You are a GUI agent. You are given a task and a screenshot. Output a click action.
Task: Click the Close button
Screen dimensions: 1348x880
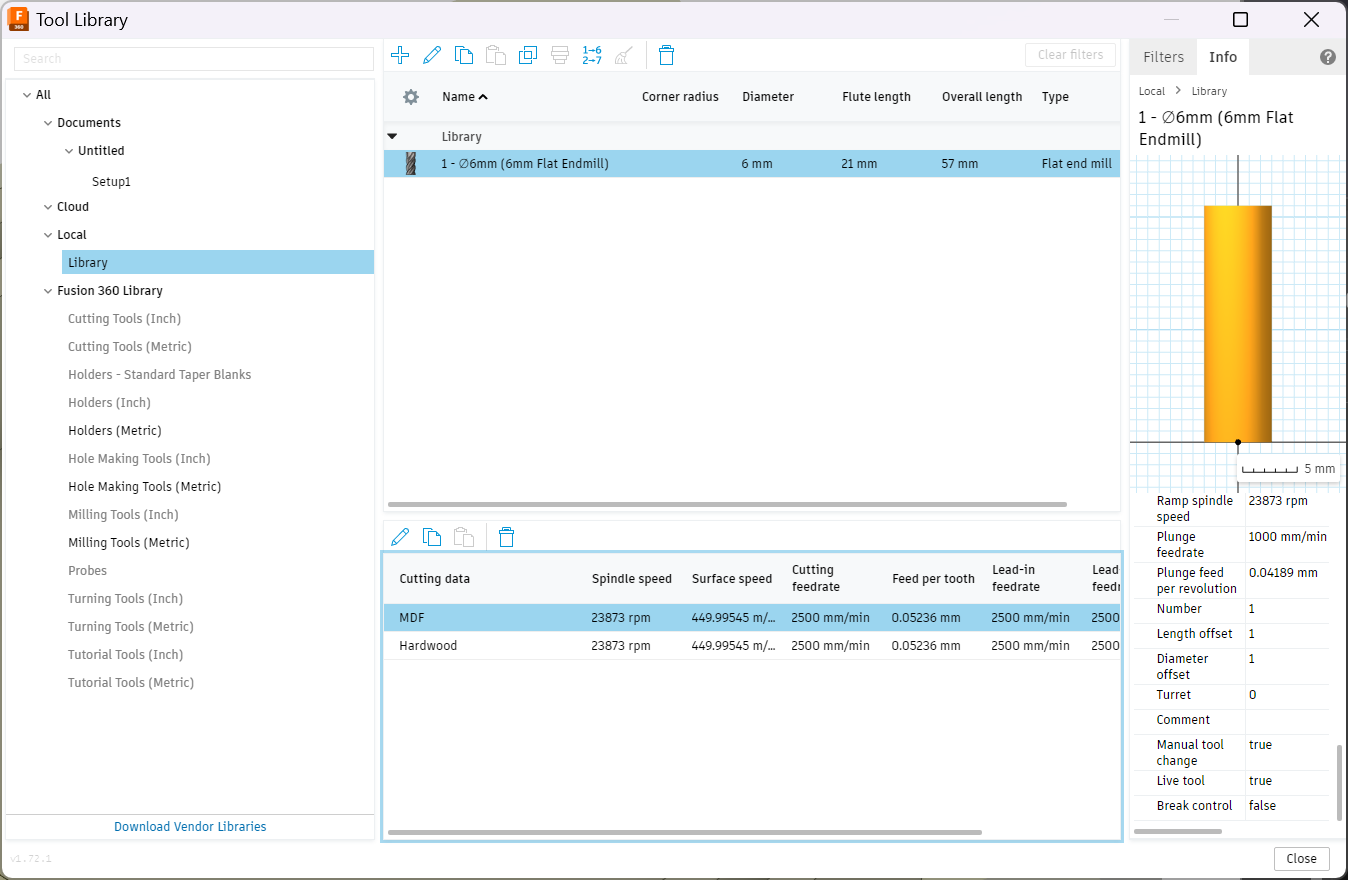point(1301,858)
